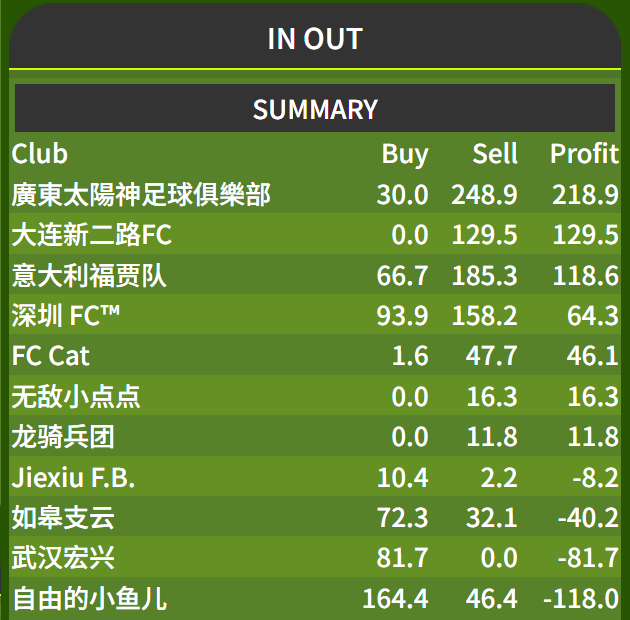
Task: Select the -118.0 profit value
Action: pyautogui.click(x=581, y=599)
